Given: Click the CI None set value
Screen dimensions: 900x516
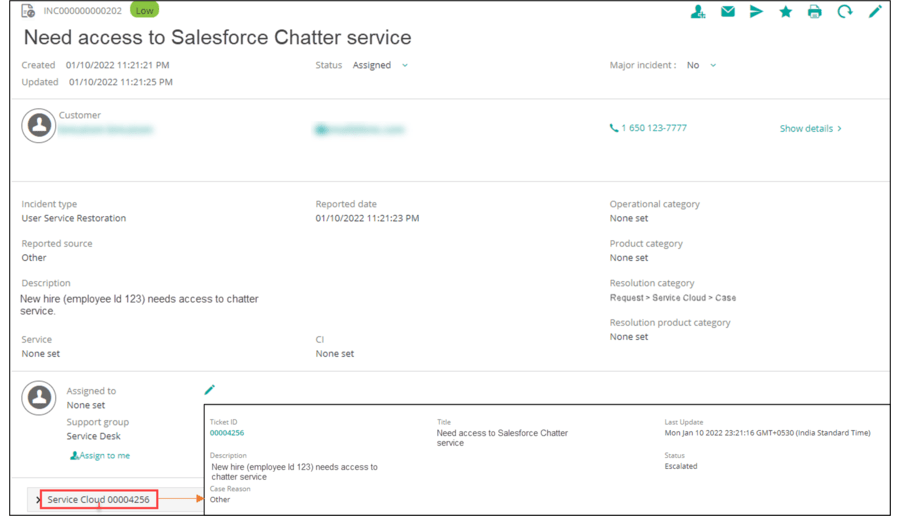Looking at the screenshot, I should pos(335,354).
